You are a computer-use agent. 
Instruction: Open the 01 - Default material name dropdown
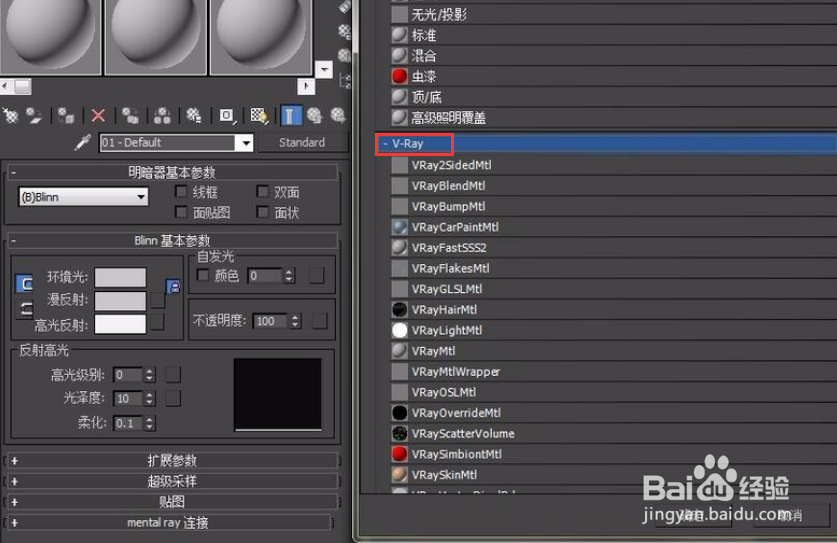(x=245, y=143)
